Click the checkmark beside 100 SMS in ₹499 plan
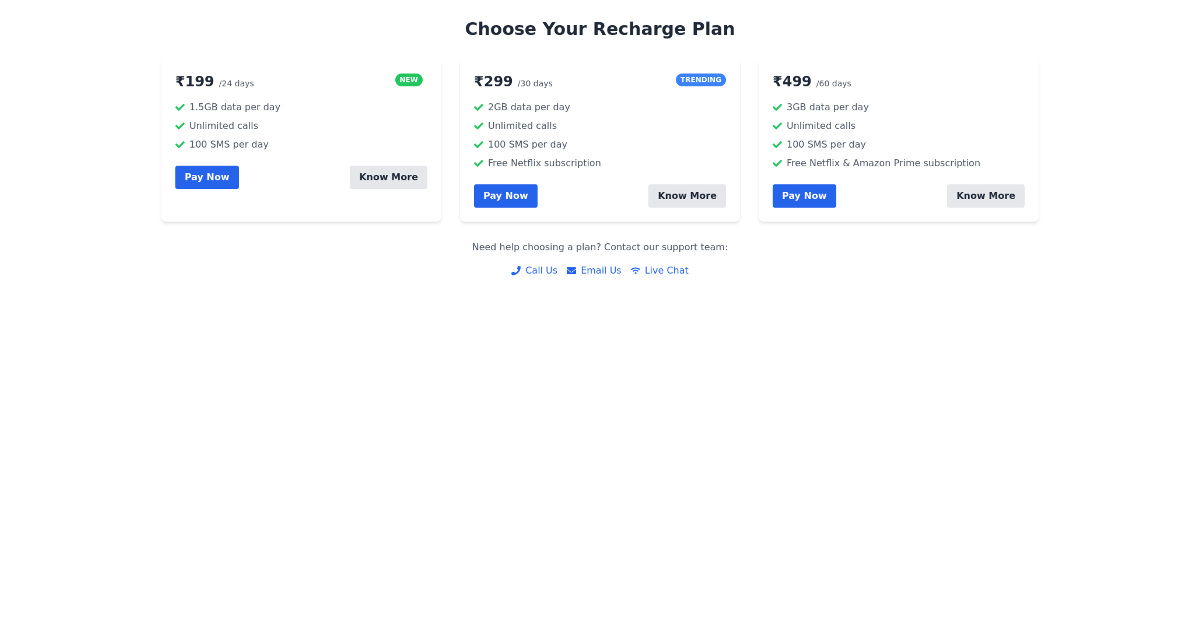 point(777,144)
